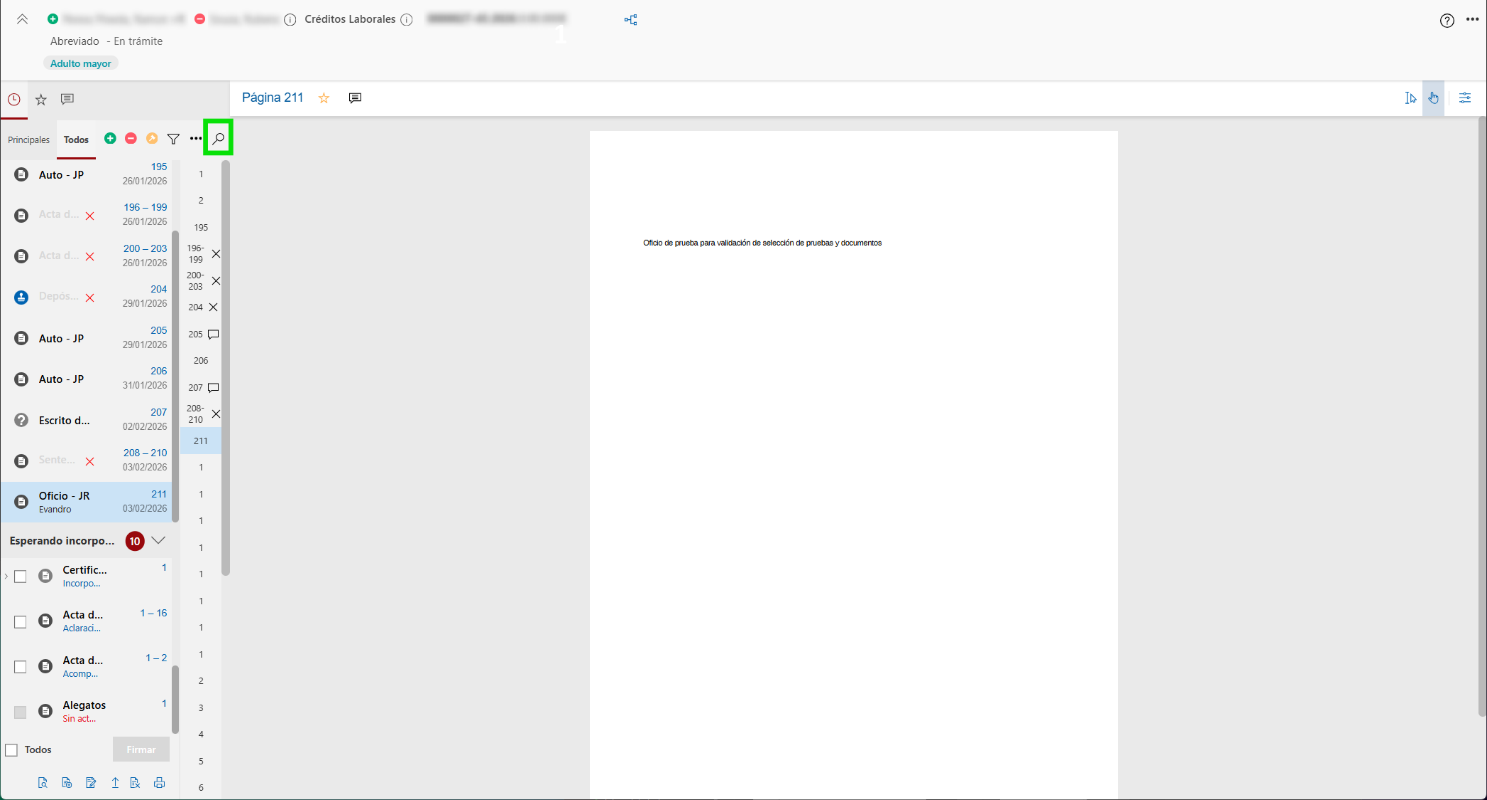Activate the hand pan tool
Screen dimensions: 1487x800
(x=1433, y=98)
